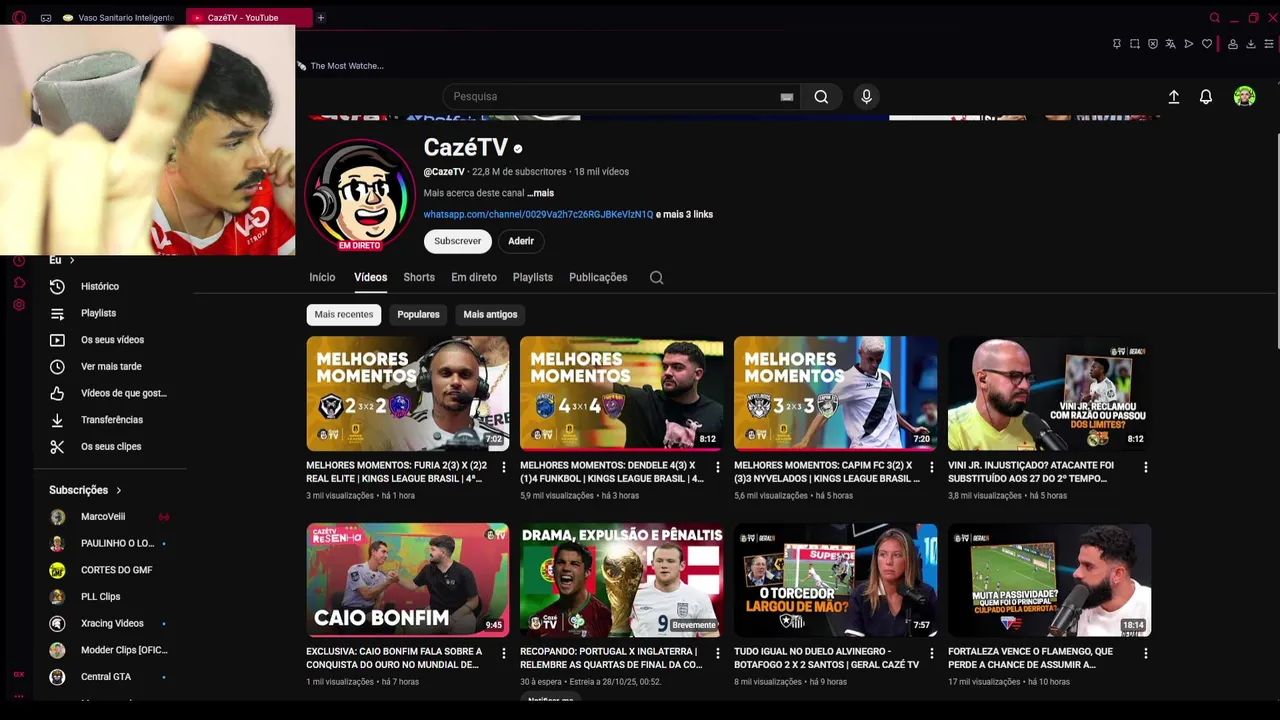This screenshot has height=720, width=1280.
Task: Open options menu for Portugal x Inglaterra video
Action: pyautogui.click(x=717, y=653)
